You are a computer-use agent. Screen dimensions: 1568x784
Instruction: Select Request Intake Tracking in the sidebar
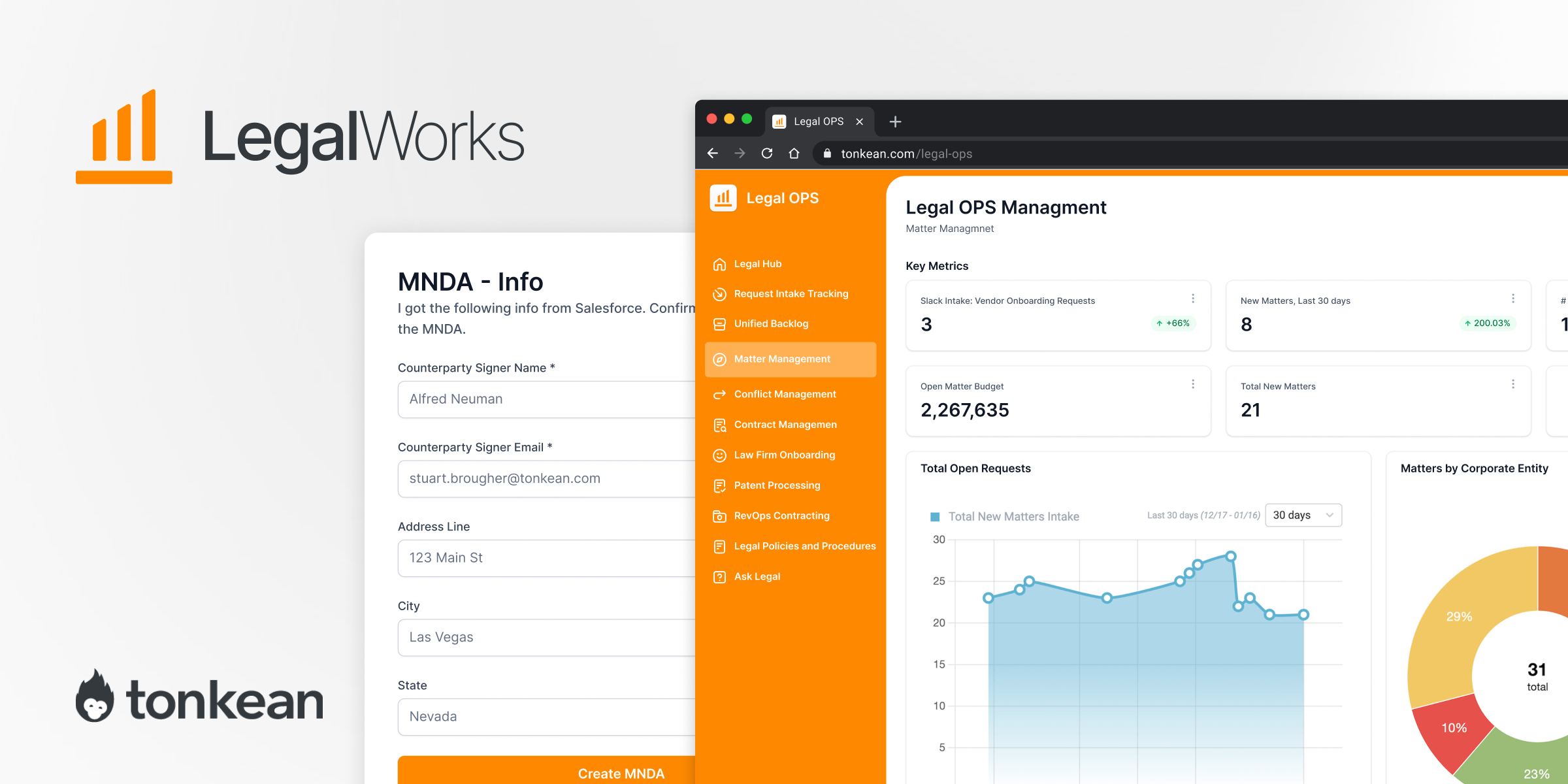tap(791, 294)
